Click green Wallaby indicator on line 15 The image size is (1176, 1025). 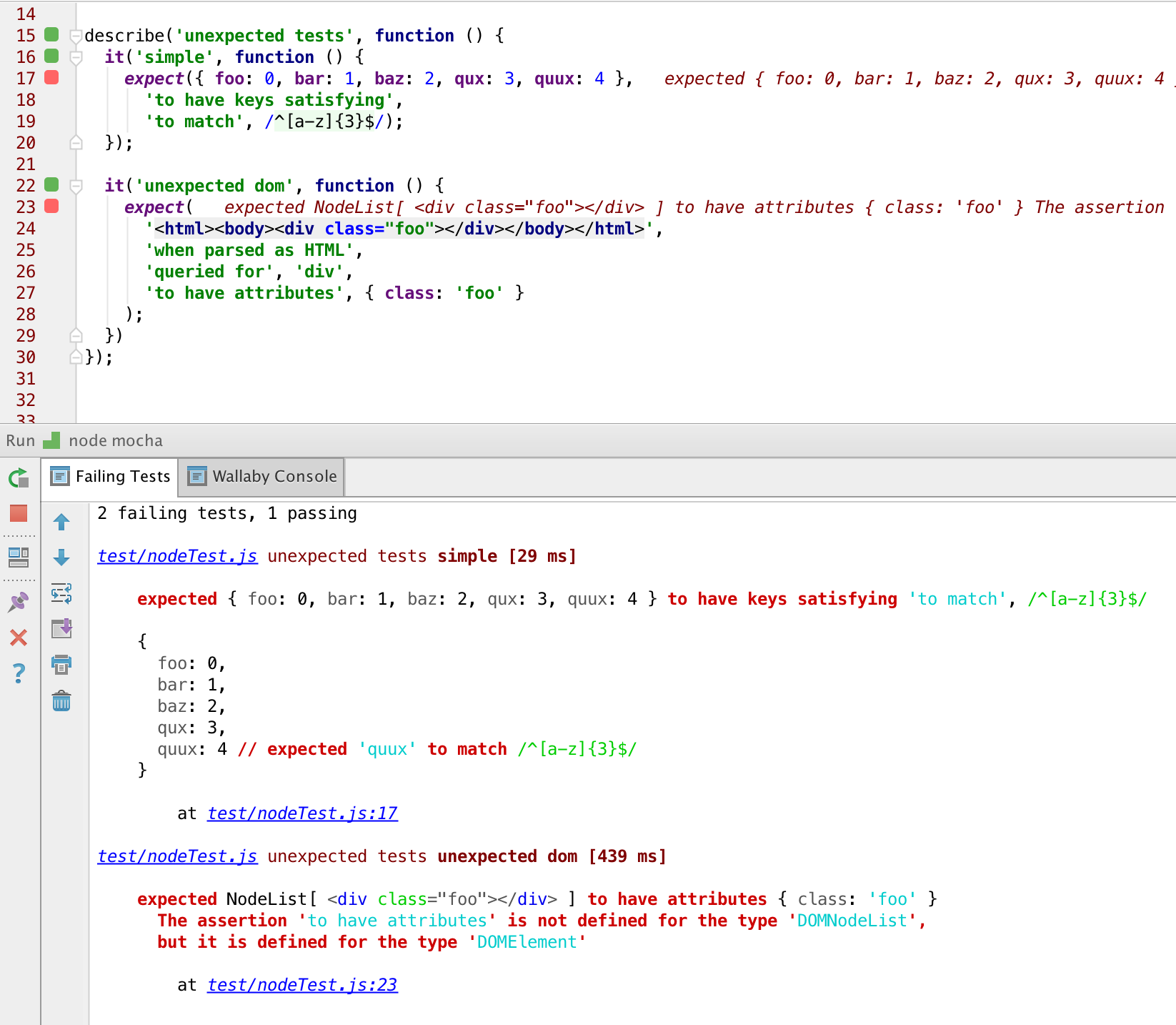[51, 34]
